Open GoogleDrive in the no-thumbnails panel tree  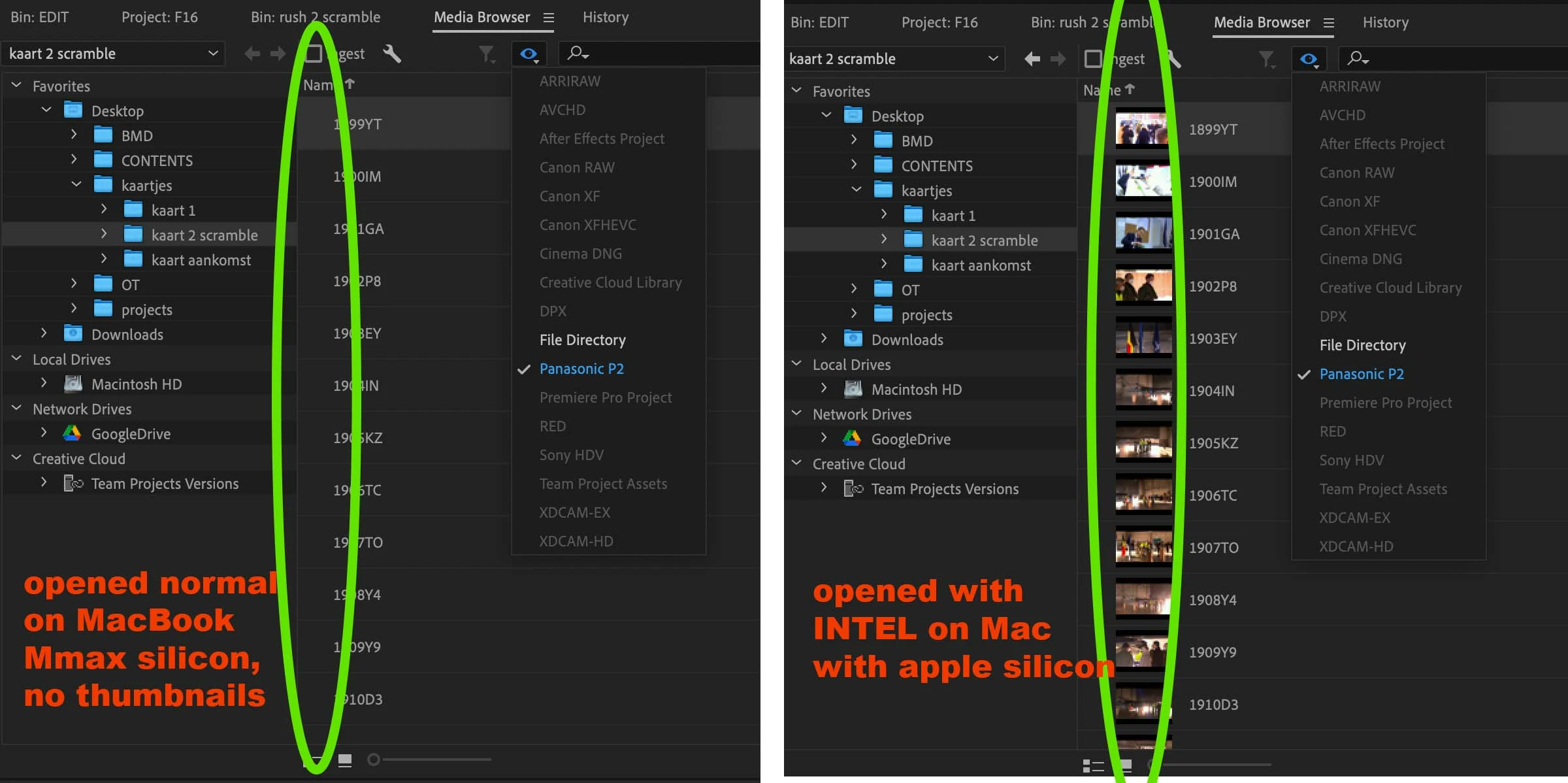[x=131, y=434]
